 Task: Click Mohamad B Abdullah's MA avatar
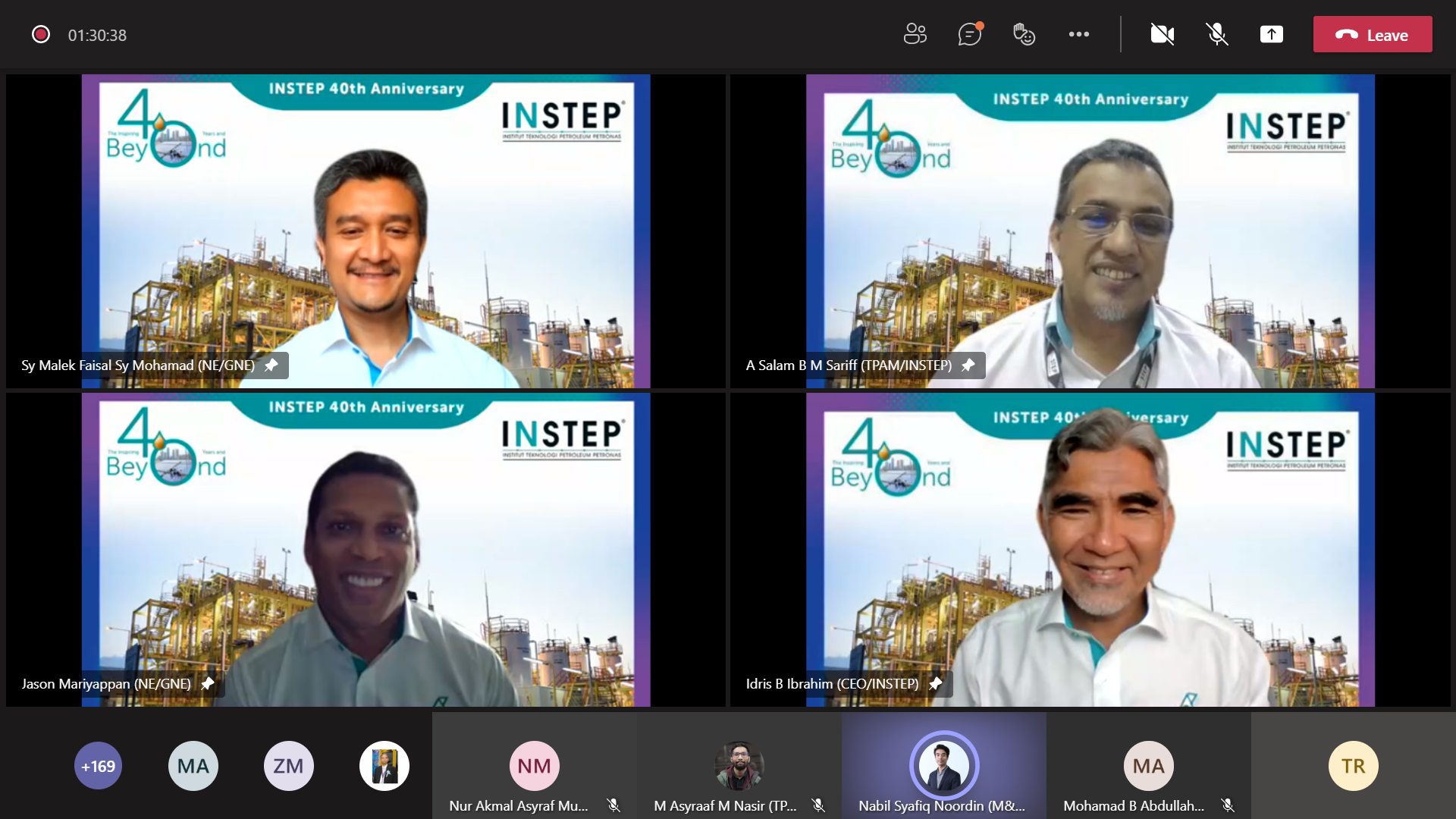[x=1149, y=766]
